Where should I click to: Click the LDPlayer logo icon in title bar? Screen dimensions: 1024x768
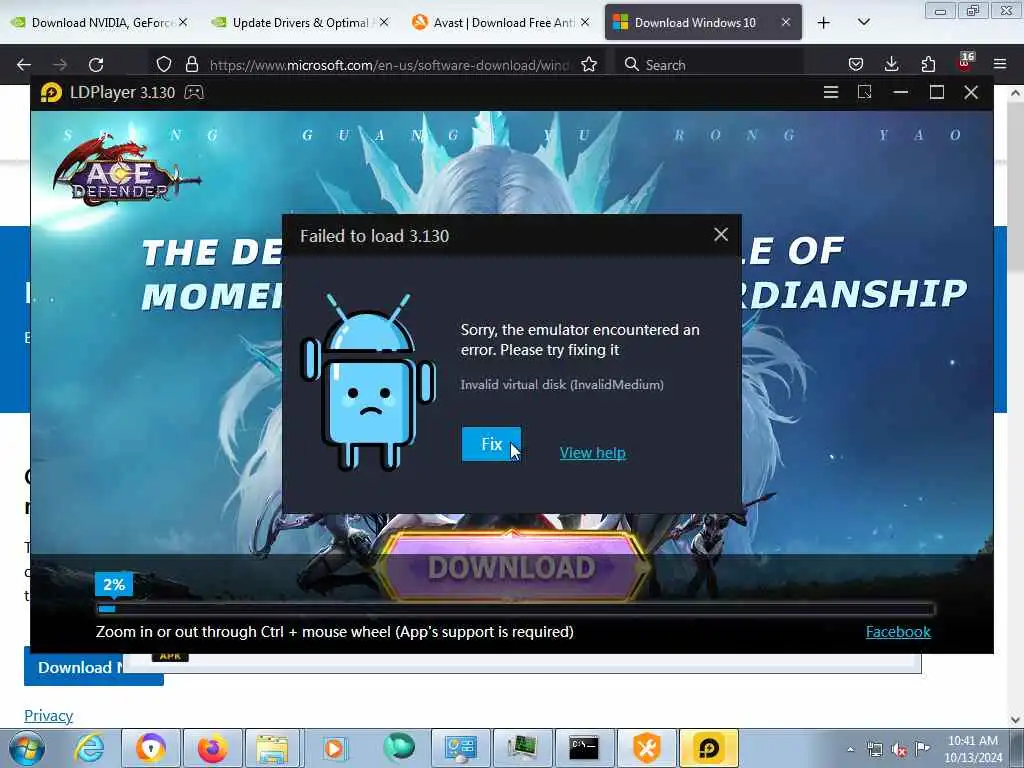click(x=51, y=92)
